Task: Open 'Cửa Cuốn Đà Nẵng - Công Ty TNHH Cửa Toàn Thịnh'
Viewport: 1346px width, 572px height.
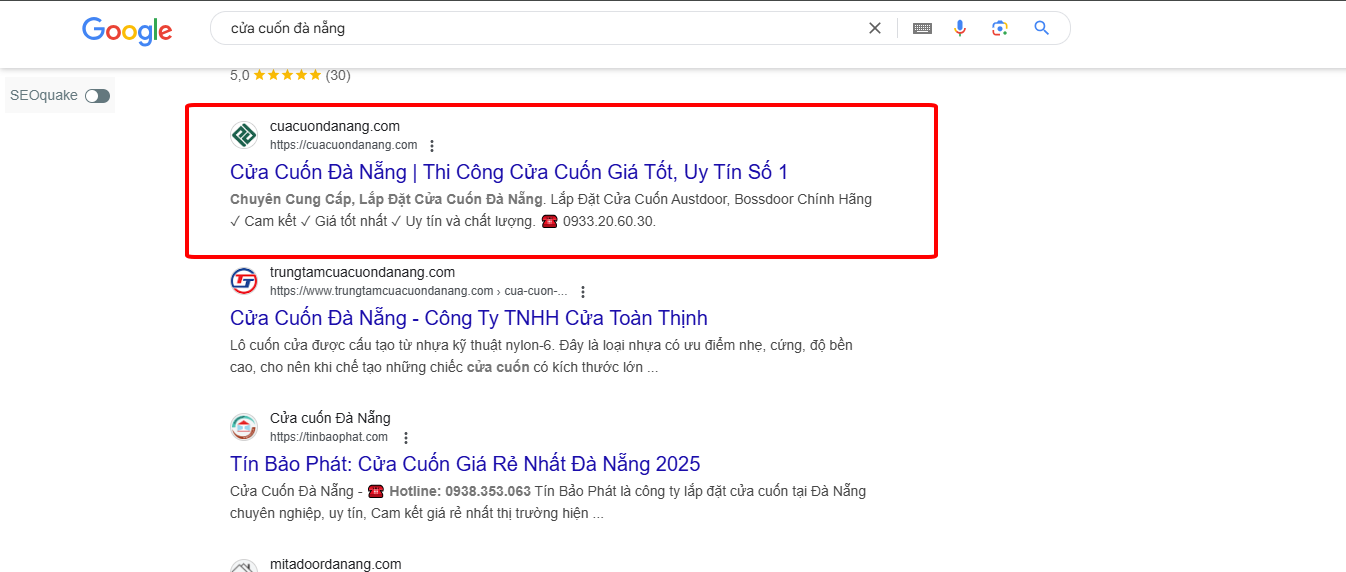Action: tap(469, 318)
